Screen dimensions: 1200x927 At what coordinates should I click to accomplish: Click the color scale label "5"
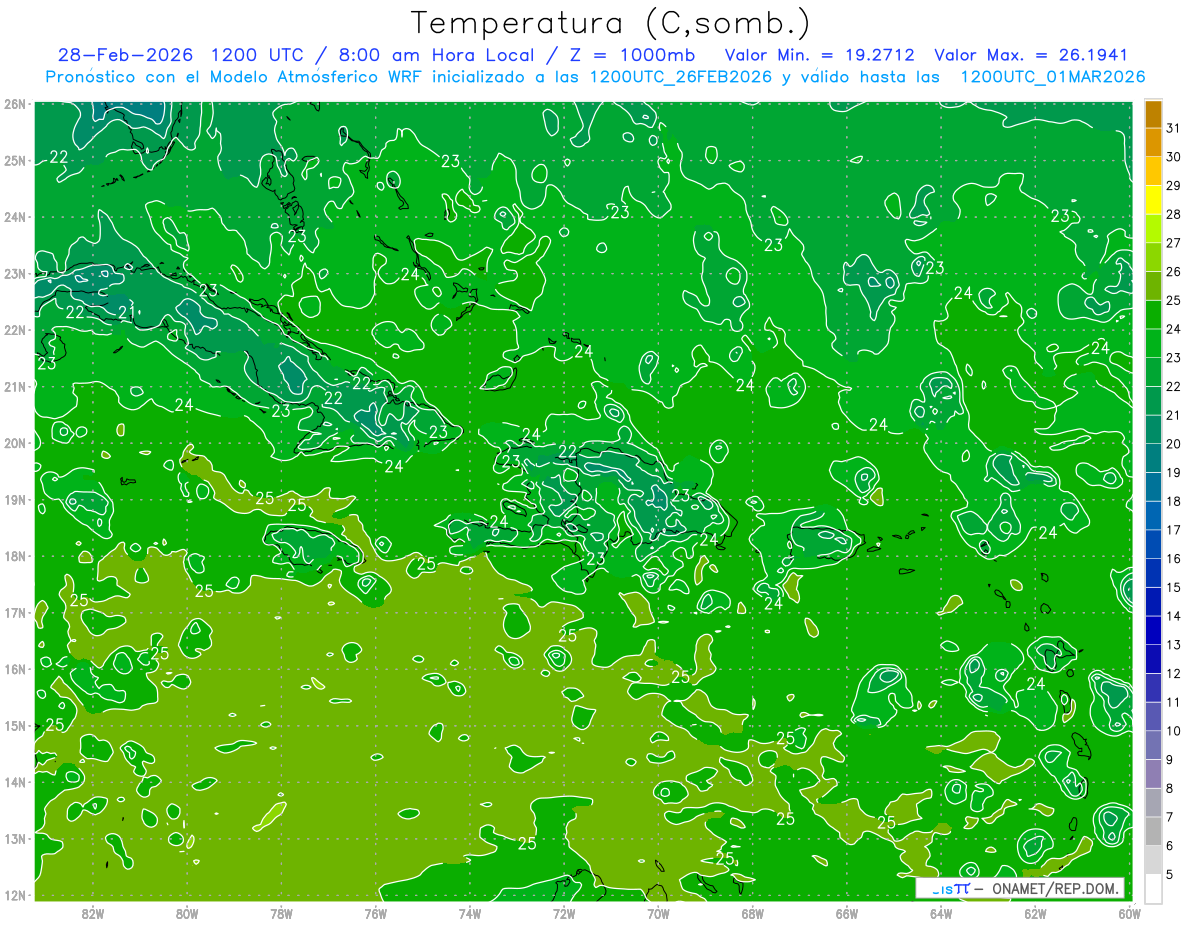[x=1171, y=875]
